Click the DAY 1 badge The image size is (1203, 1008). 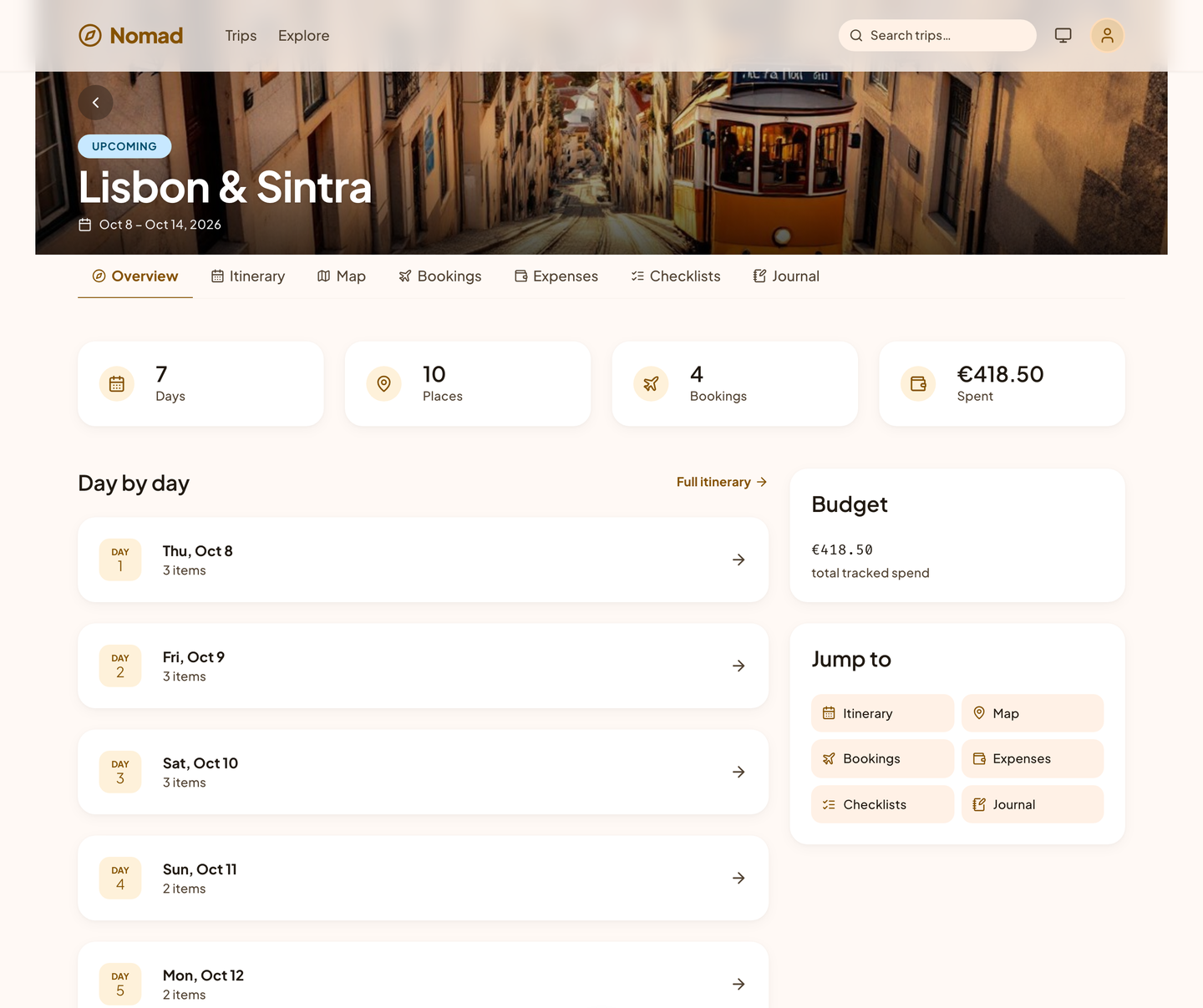coord(120,560)
